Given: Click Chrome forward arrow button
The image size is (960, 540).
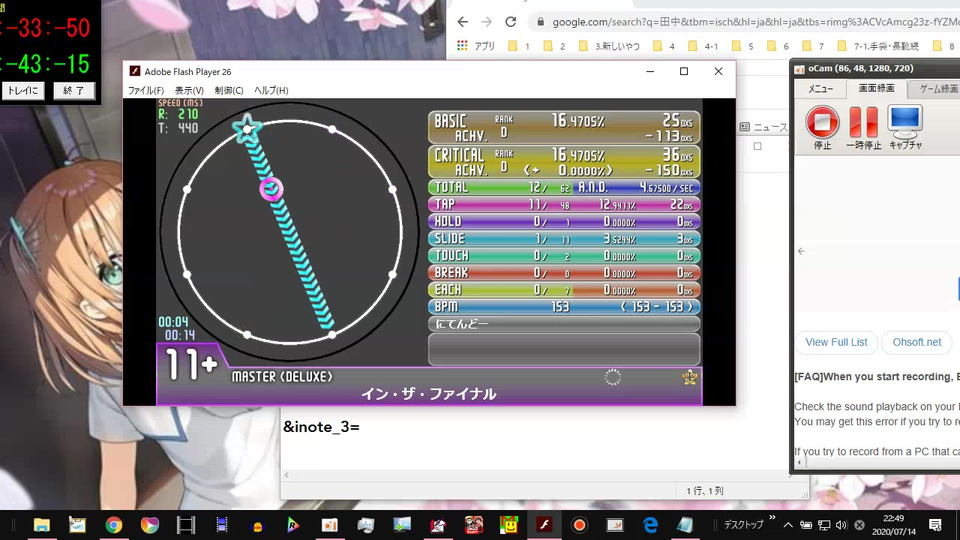Looking at the screenshot, I should pyautogui.click(x=486, y=22).
